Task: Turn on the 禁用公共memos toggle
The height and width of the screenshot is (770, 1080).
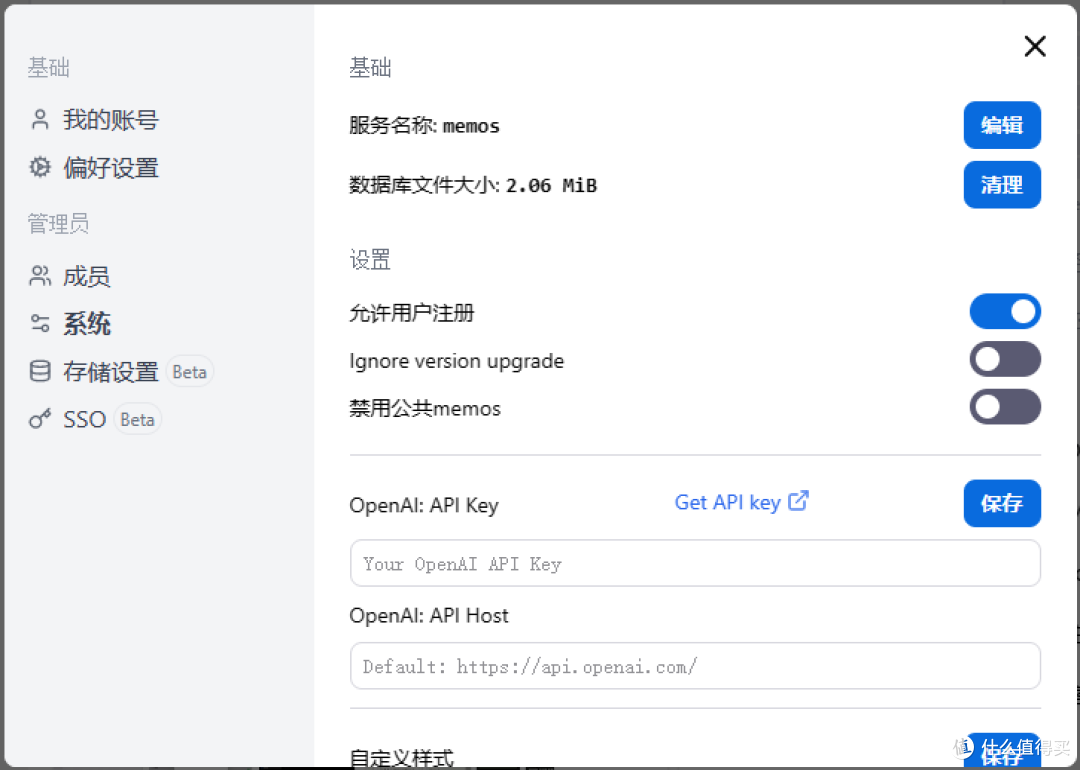Action: [1005, 407]
